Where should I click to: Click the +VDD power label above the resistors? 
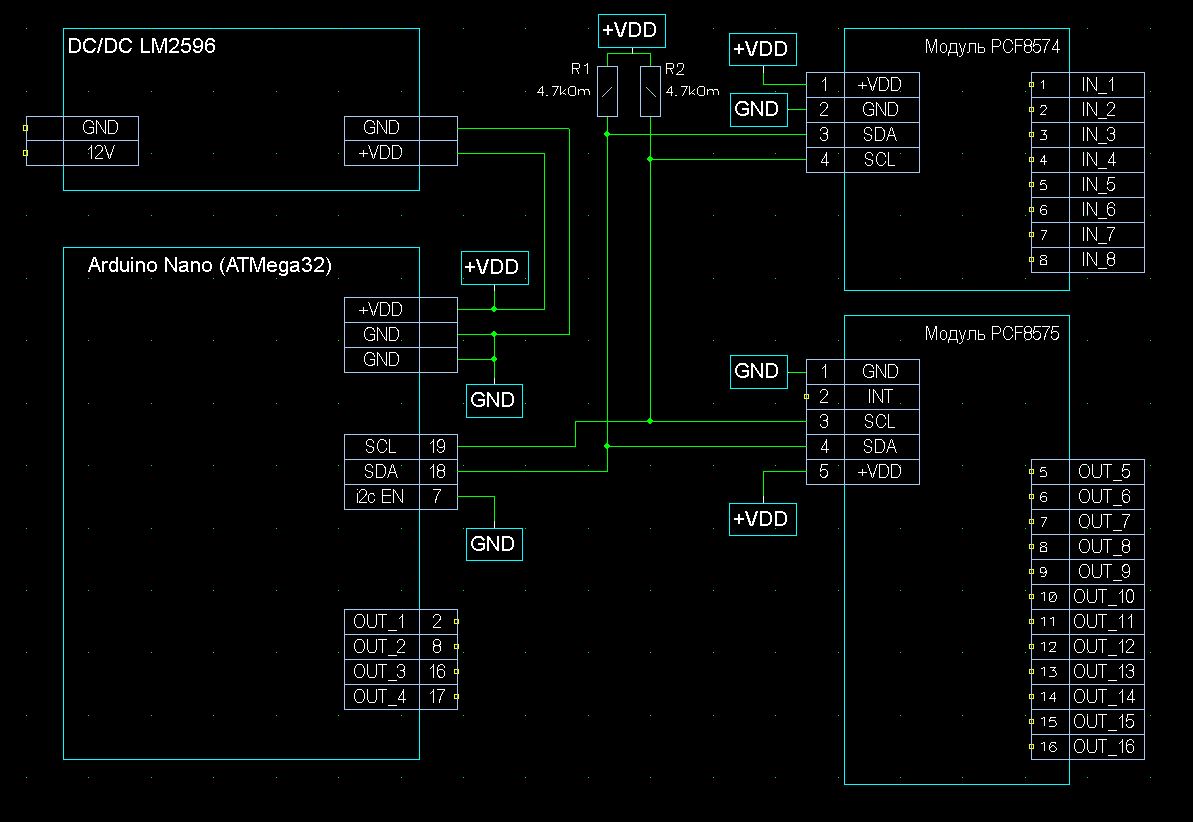pyautogui.click(x=630, y=31)
